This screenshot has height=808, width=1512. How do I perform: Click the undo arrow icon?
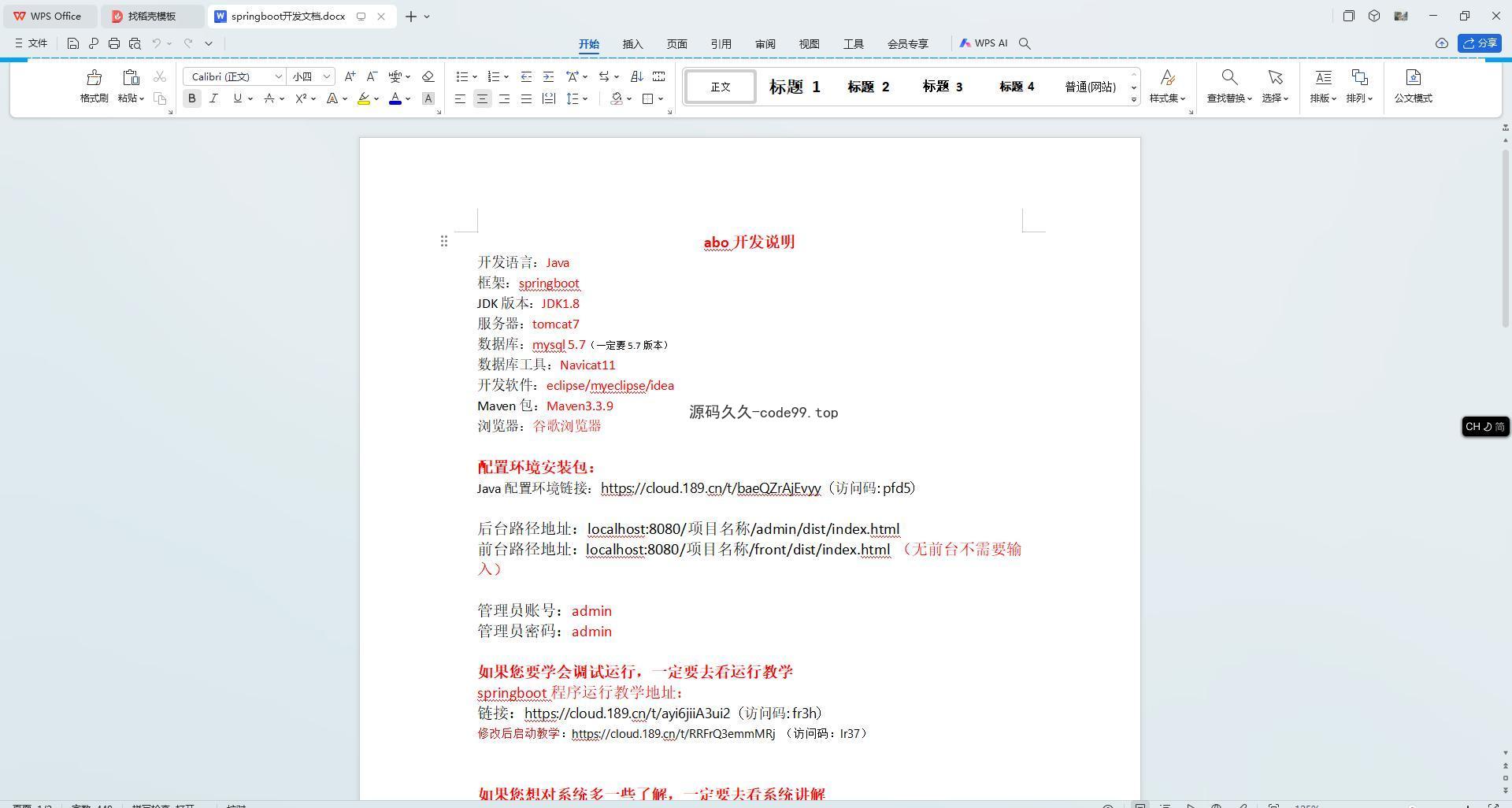(157, 43)
